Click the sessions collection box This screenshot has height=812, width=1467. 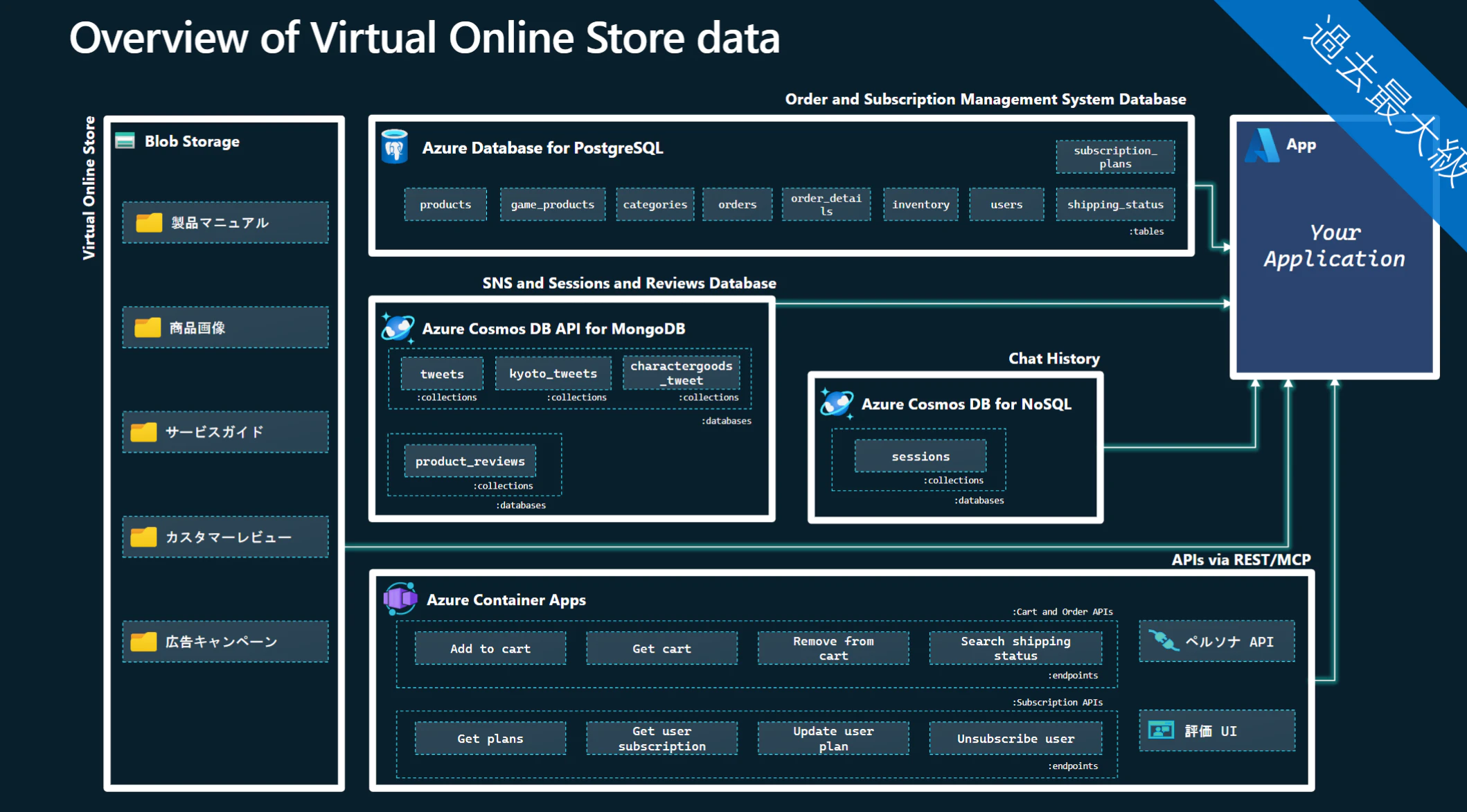click(x=920, y=456)
